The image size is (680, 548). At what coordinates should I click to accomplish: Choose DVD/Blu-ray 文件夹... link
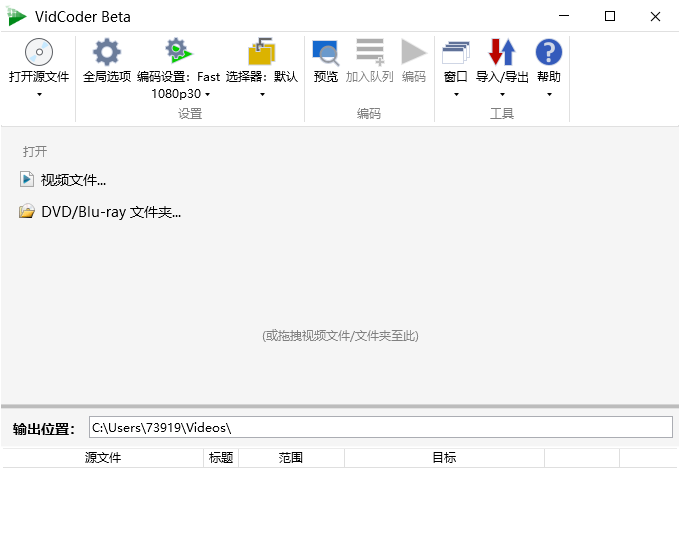click(111, 212)
